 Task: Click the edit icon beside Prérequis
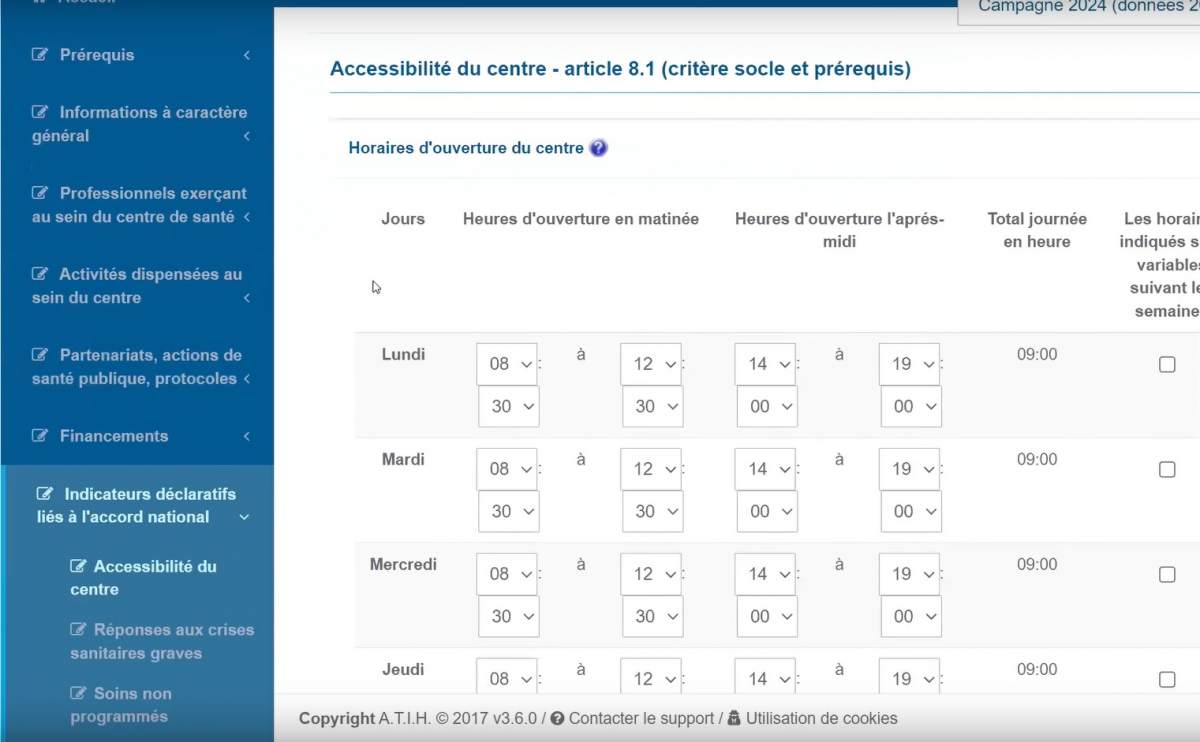pos(40,55)
